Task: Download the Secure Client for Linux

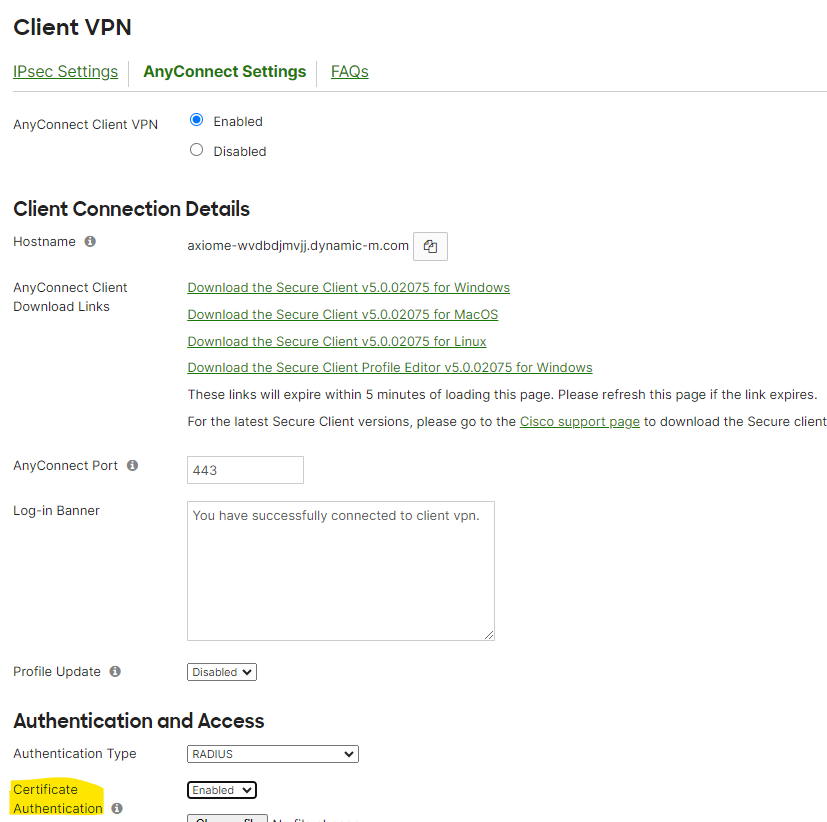Action: click(337, 342)
